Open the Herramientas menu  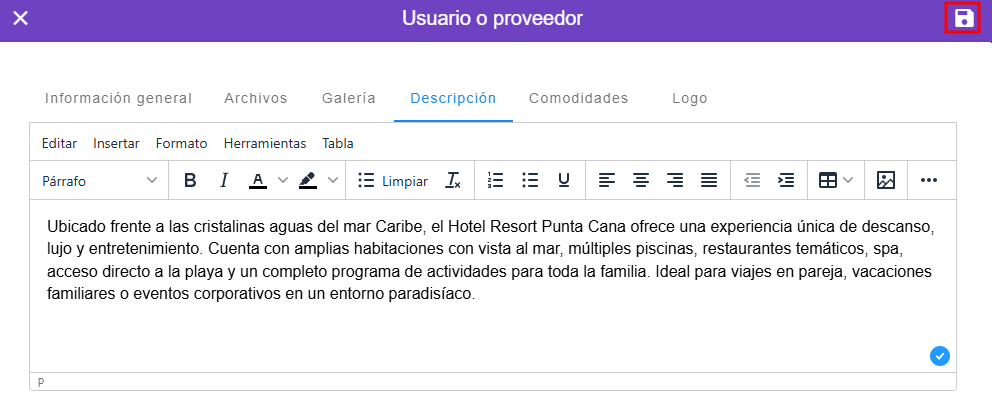point(265,143)
